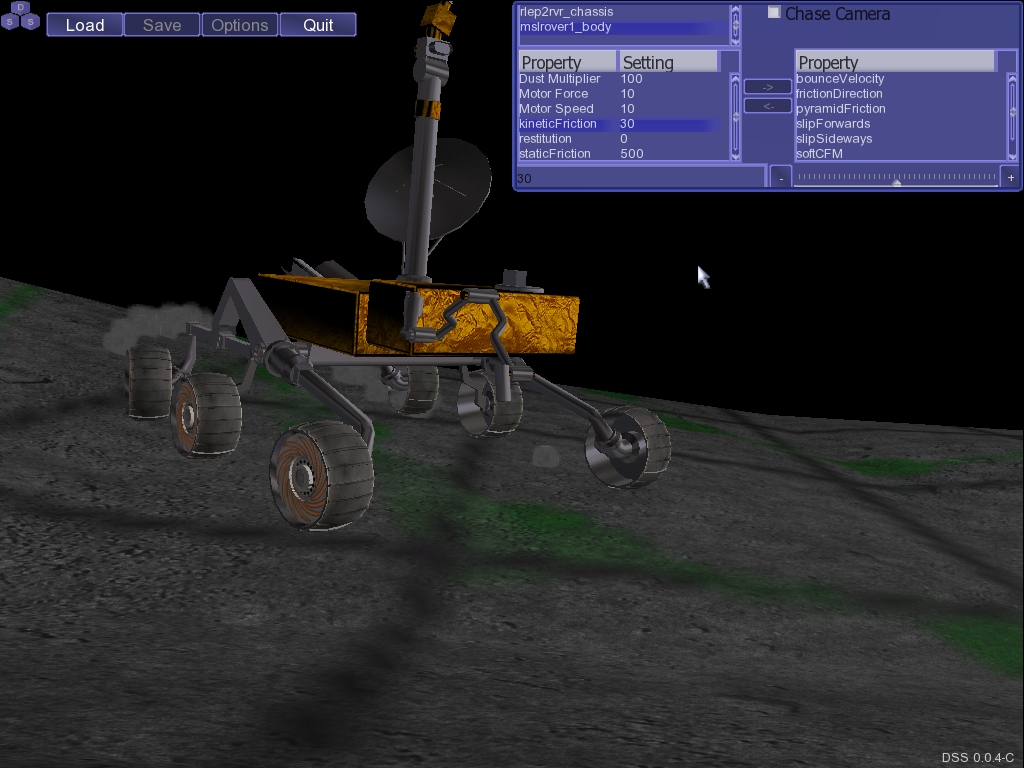This screenshot has width=1024, height=768.
Task: Open the Options menu
Action: click(x=240, y=25)
